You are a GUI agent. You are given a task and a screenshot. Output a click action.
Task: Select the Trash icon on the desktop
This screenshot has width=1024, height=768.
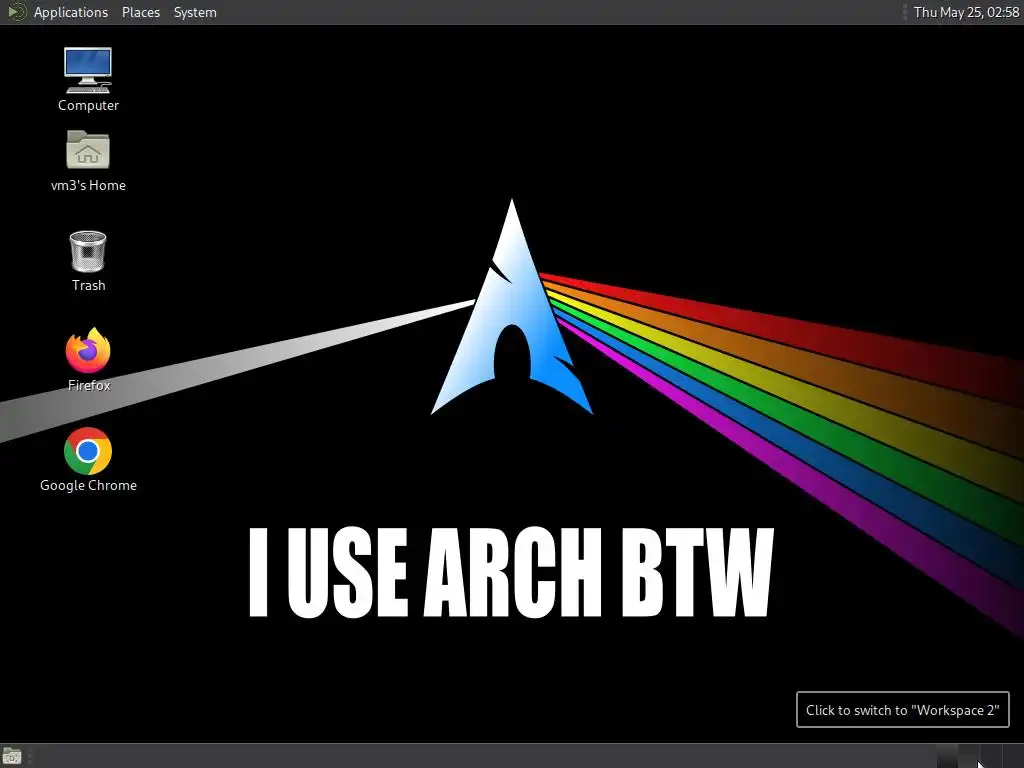click(88, 251)
